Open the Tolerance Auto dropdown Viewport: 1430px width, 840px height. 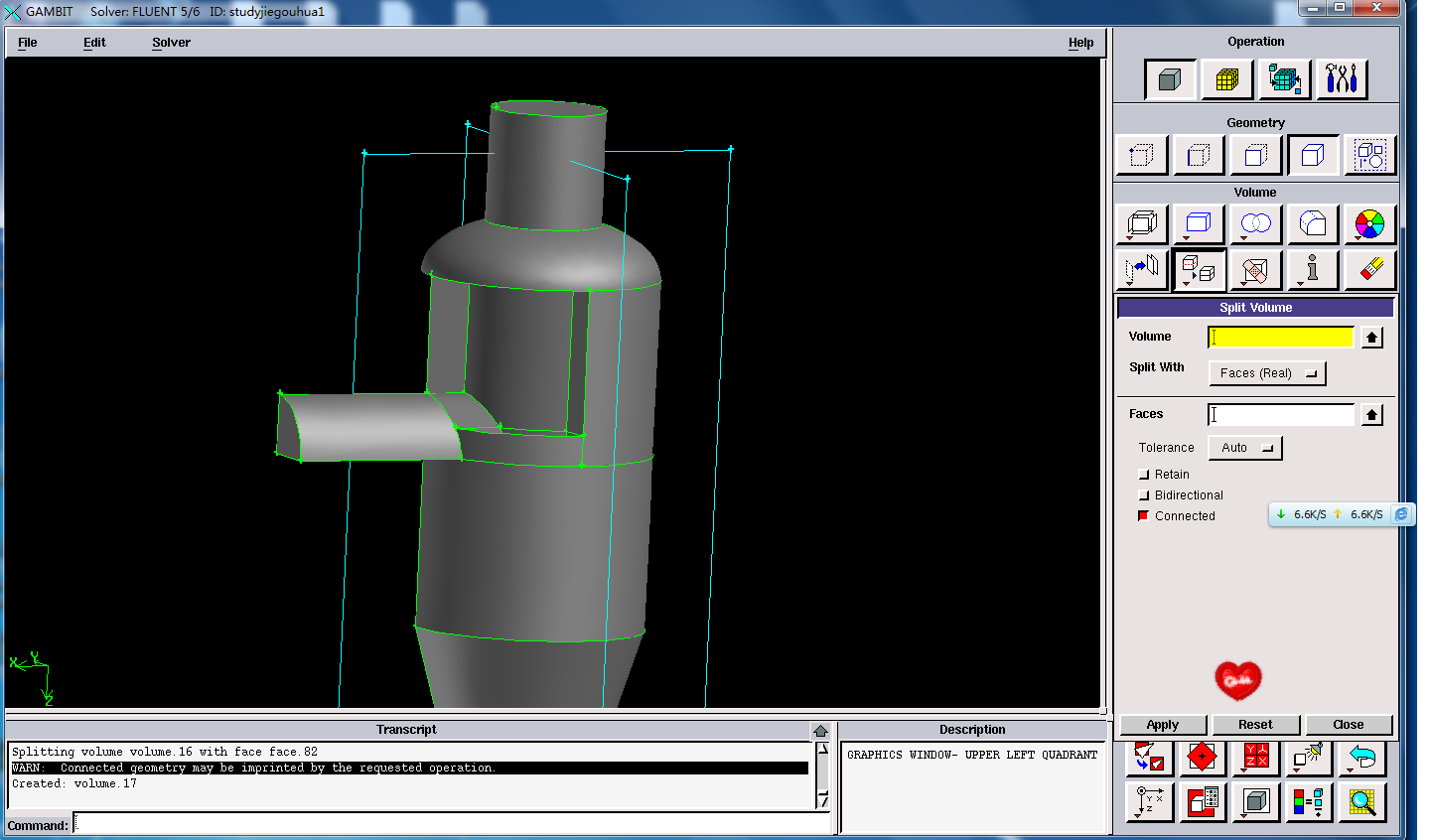click(x=1245, y=448)
